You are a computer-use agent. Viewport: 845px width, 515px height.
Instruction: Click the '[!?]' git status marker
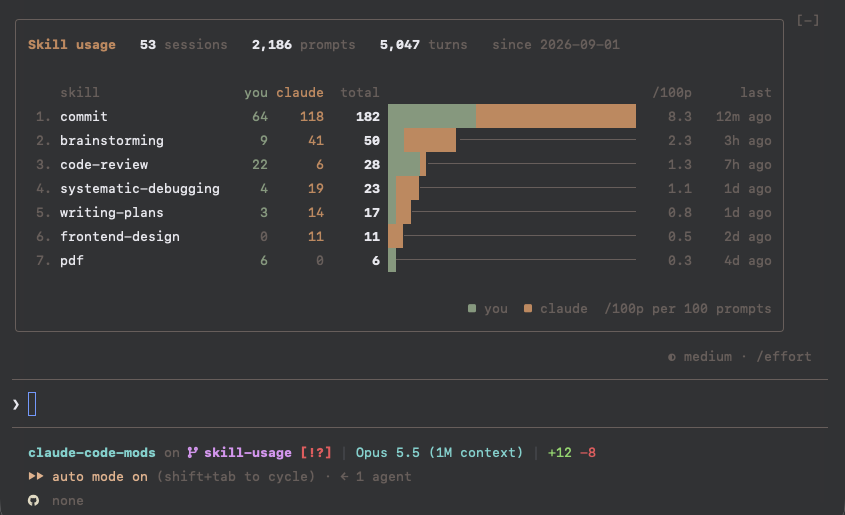coord(316,453)
